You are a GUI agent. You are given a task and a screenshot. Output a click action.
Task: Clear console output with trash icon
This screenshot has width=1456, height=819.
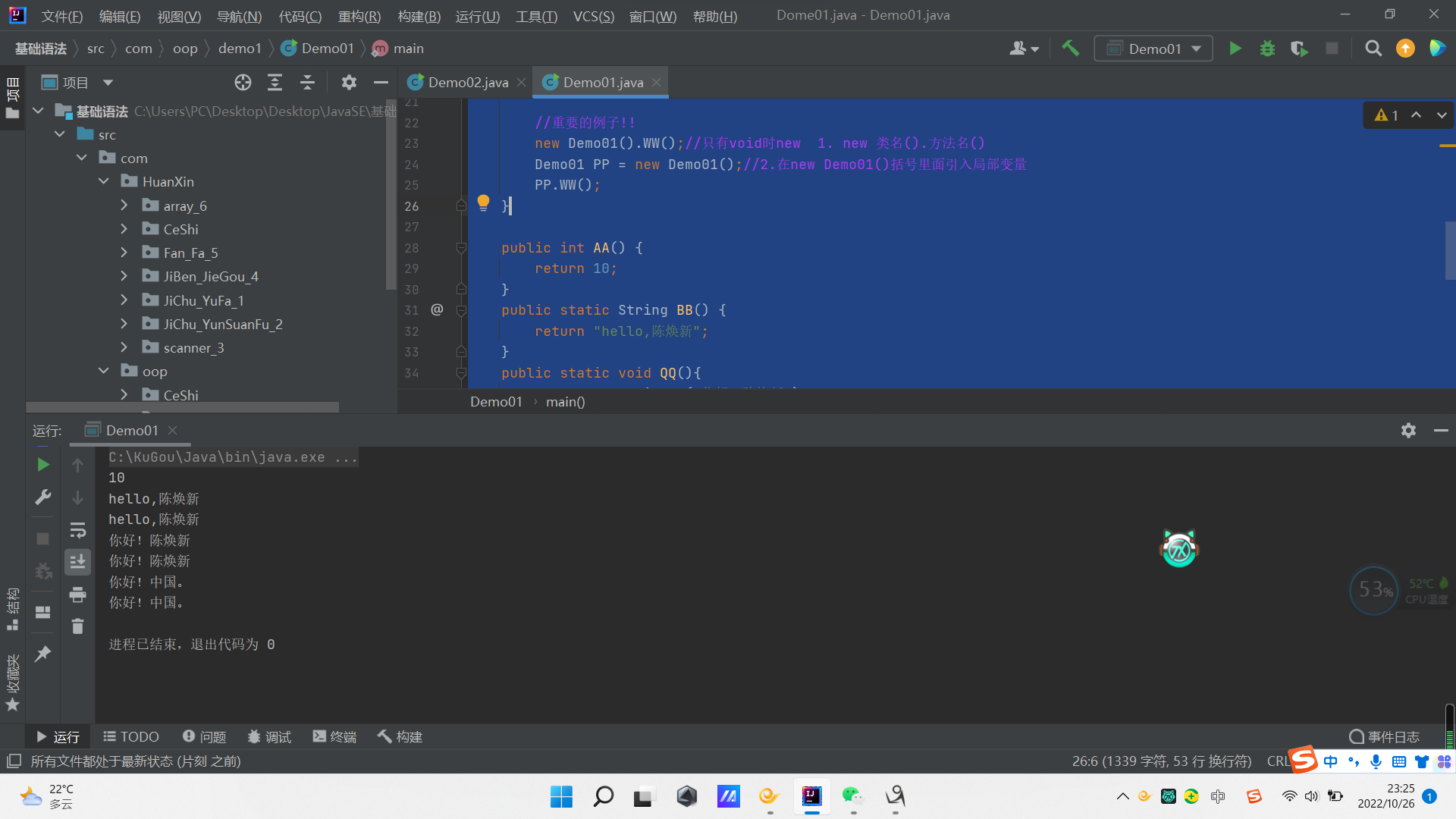point(77,626)
